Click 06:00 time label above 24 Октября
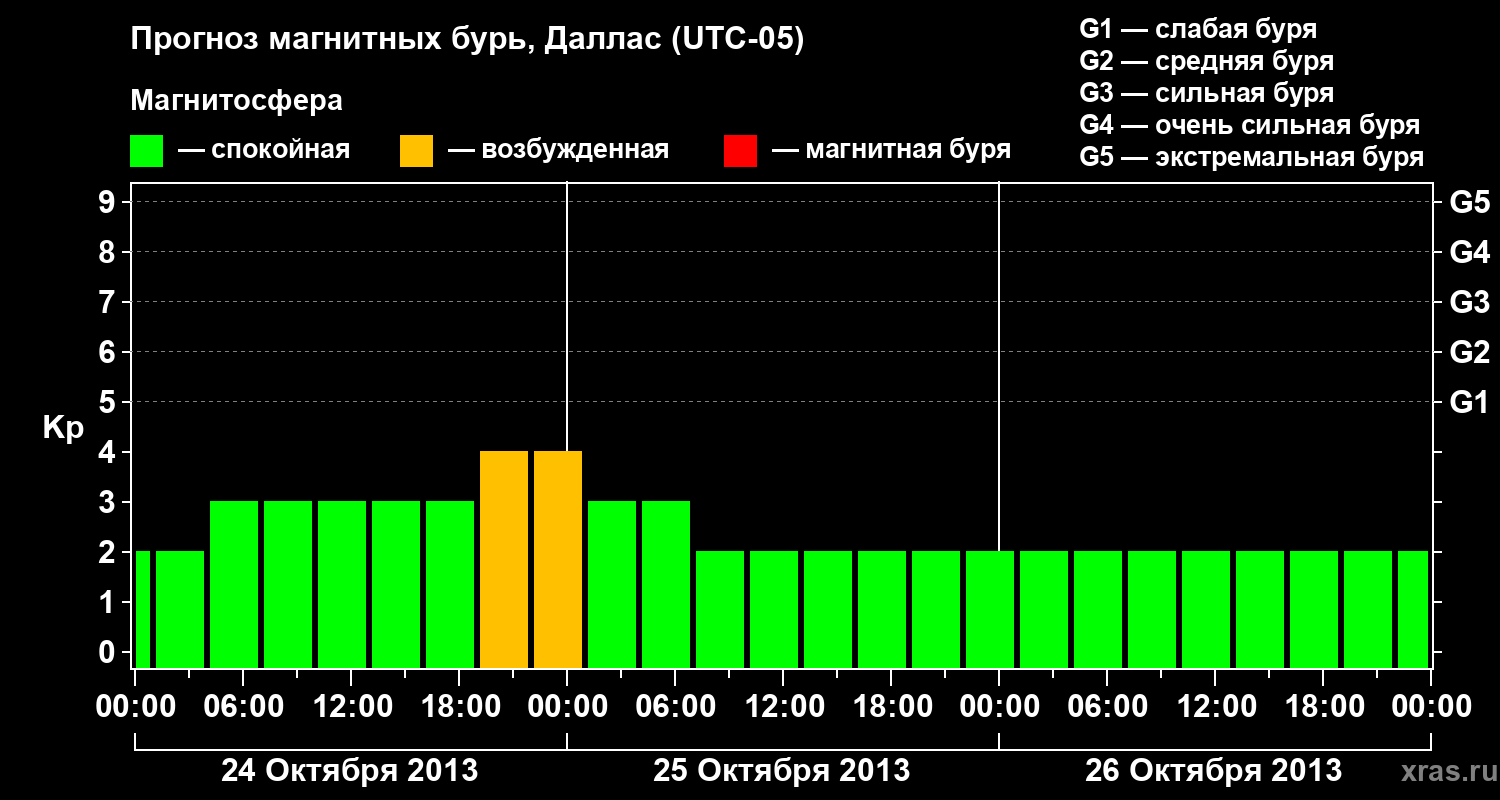 point(242,706)
